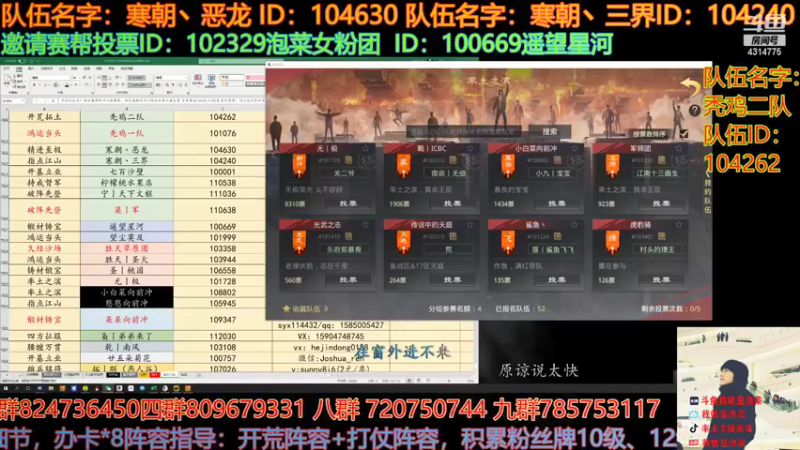Star the 军师团 team card
Screen dimensions: 800x450
coord(679,148)
